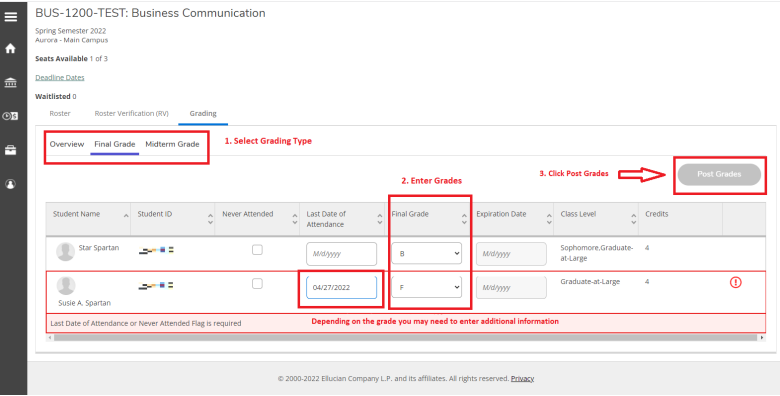Click Expiration Date field for Star Spartan
Viewport: 780px width, 396px height.
511,254
